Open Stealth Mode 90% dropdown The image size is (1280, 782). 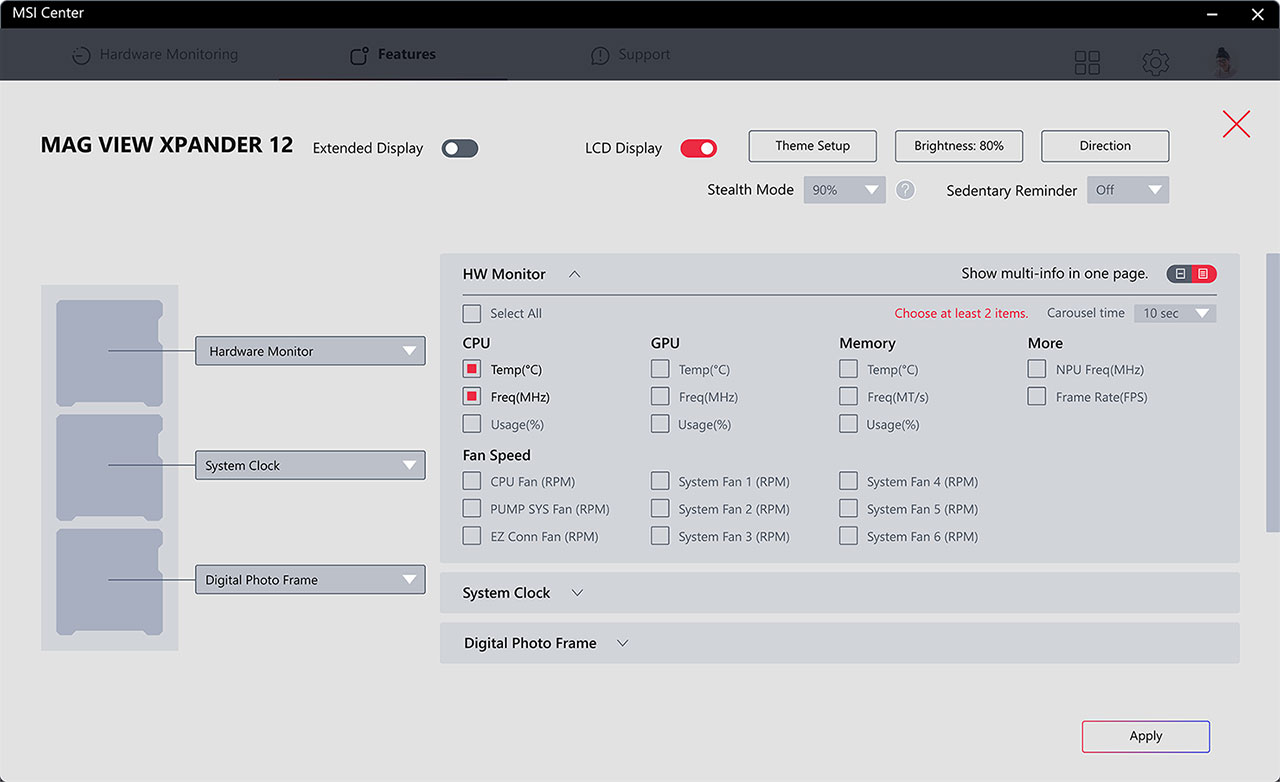tap(845, 190)
